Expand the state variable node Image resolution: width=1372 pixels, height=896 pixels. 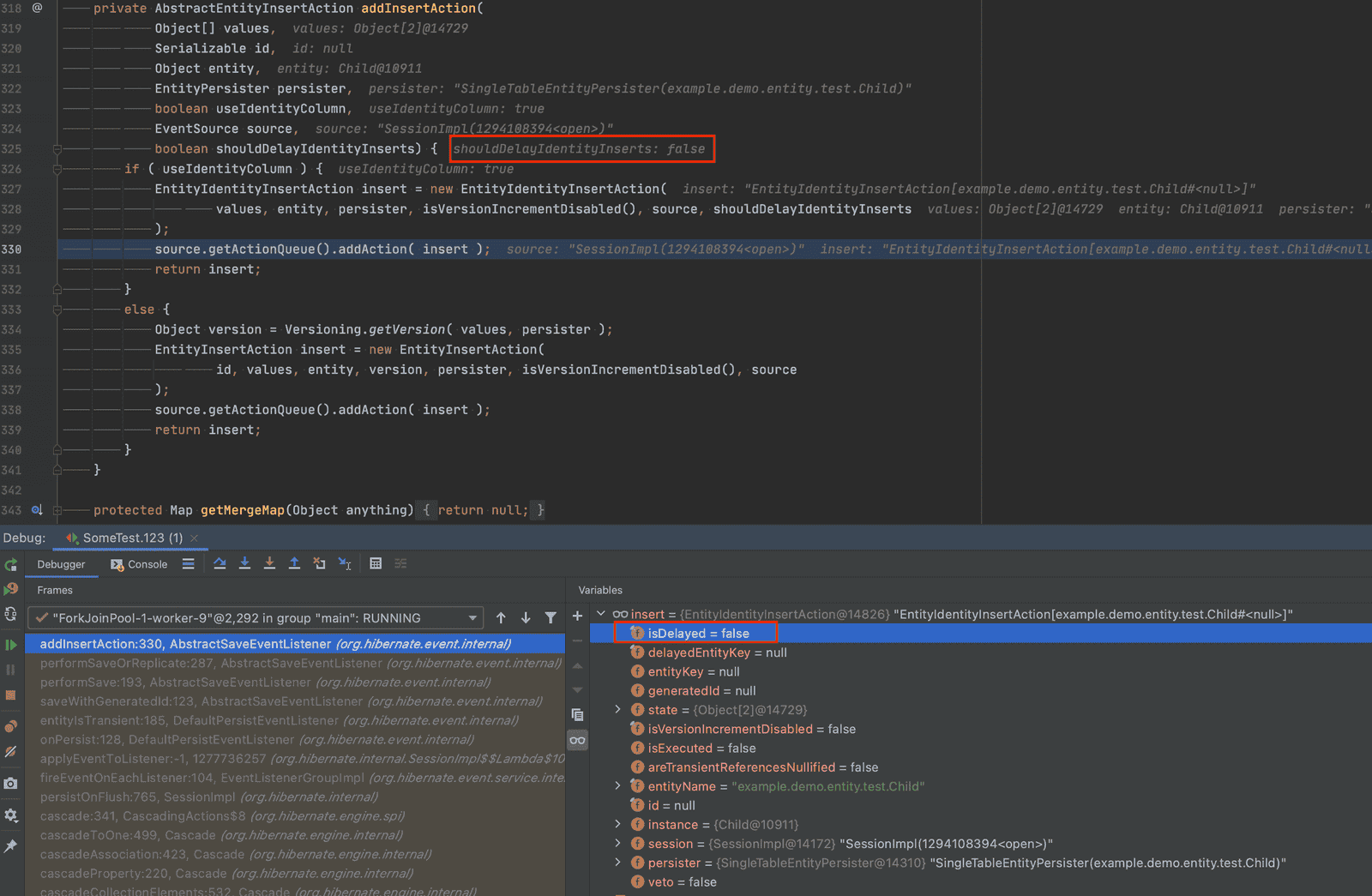point(617,709)
